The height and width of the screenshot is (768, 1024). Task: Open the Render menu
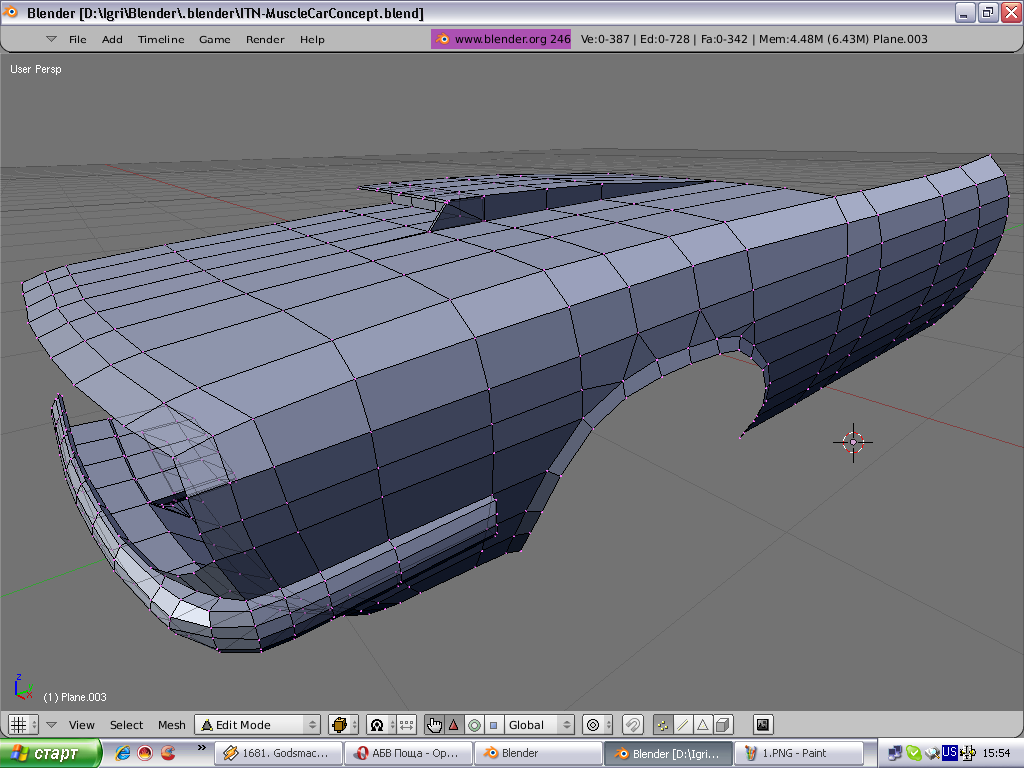pos(265,40)
